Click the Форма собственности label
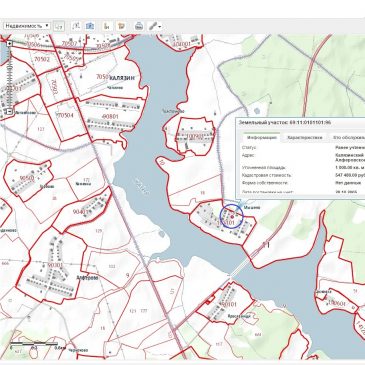Screen dimensions: 365x365 point(265,183)
